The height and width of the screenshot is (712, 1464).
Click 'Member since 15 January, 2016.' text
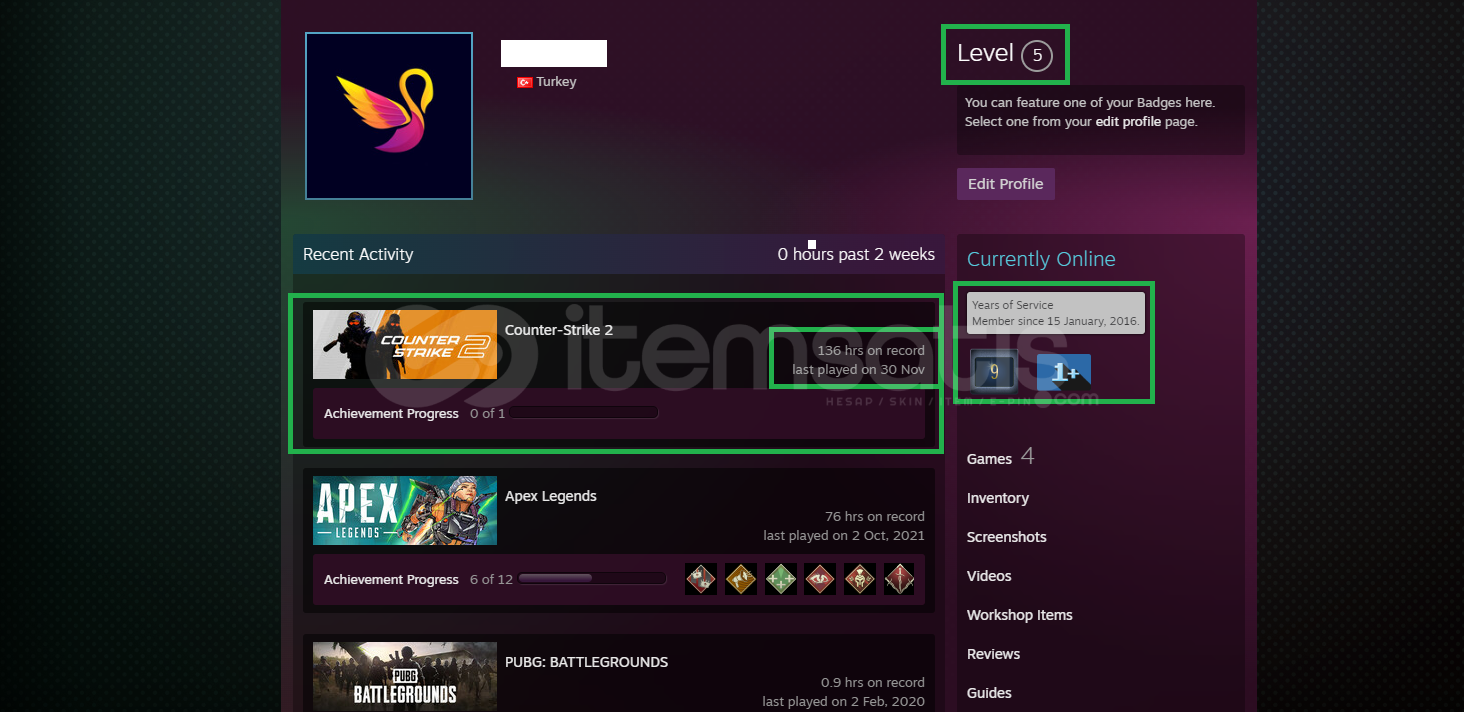pos(1056,321)
